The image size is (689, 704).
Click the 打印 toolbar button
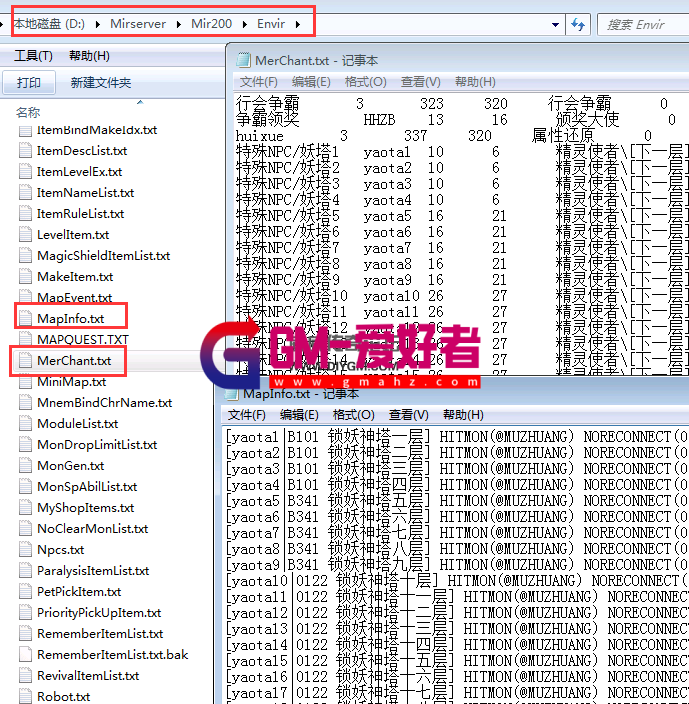tap(29, 83)
